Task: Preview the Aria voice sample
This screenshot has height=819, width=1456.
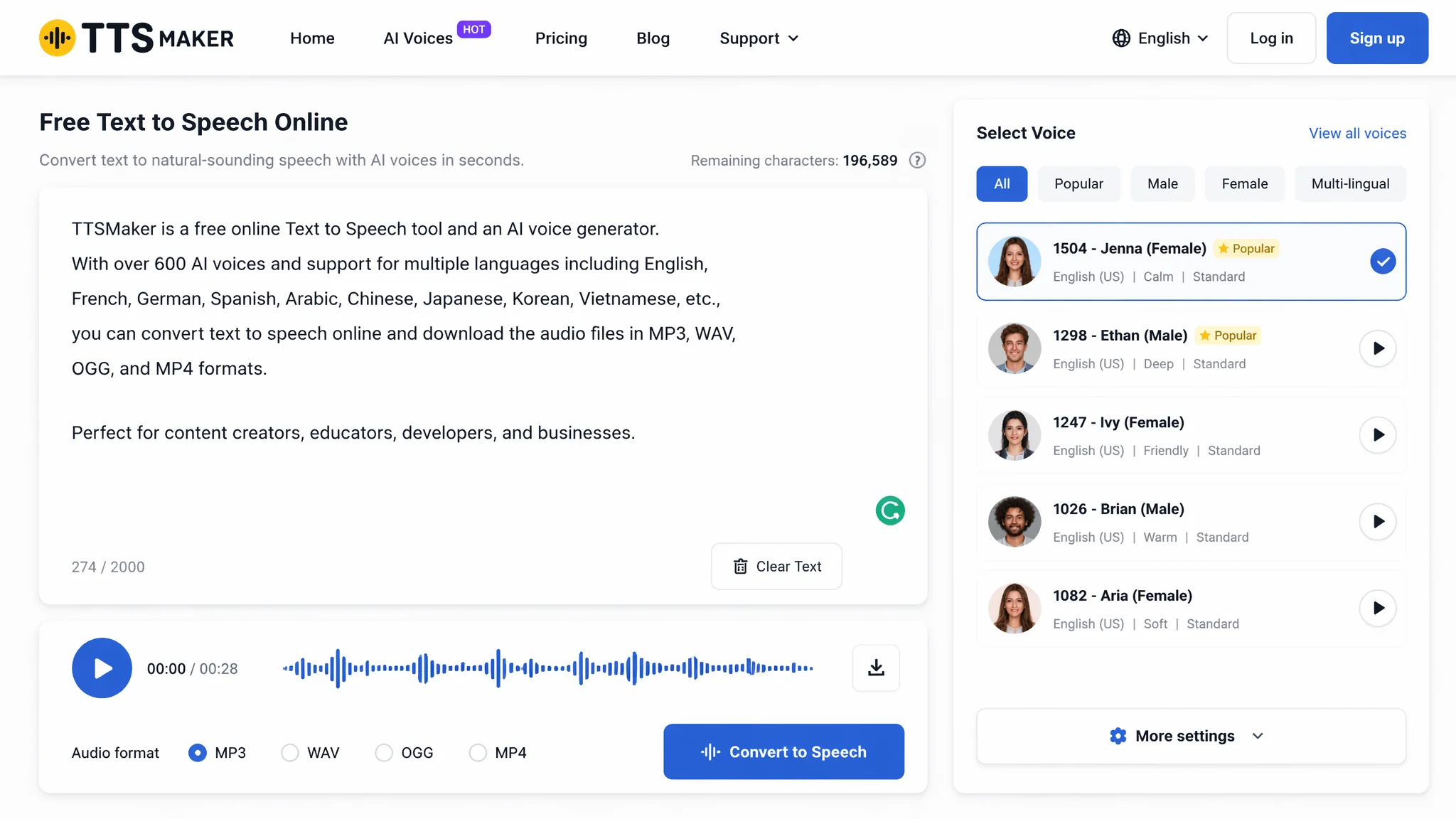Action: click(x=1378, y=609)
